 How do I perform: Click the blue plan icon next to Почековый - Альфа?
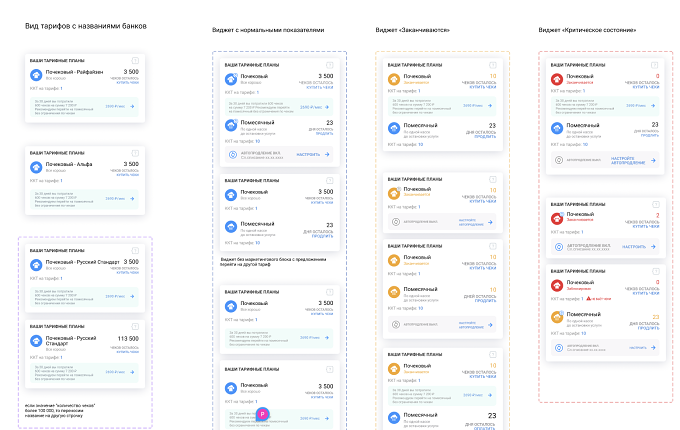(36, 167)
